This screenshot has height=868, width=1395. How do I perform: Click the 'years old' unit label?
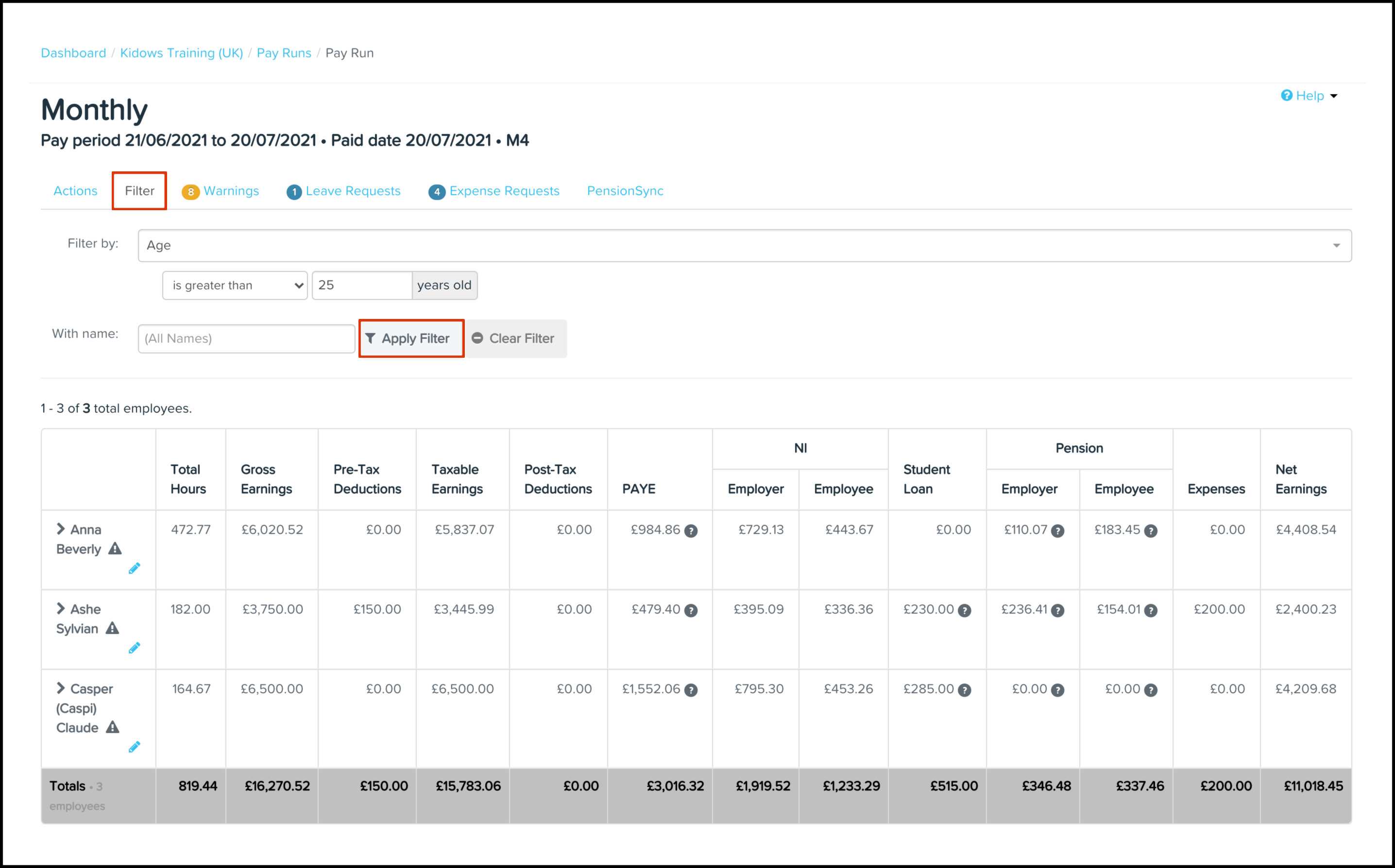(x=444, y=285)
